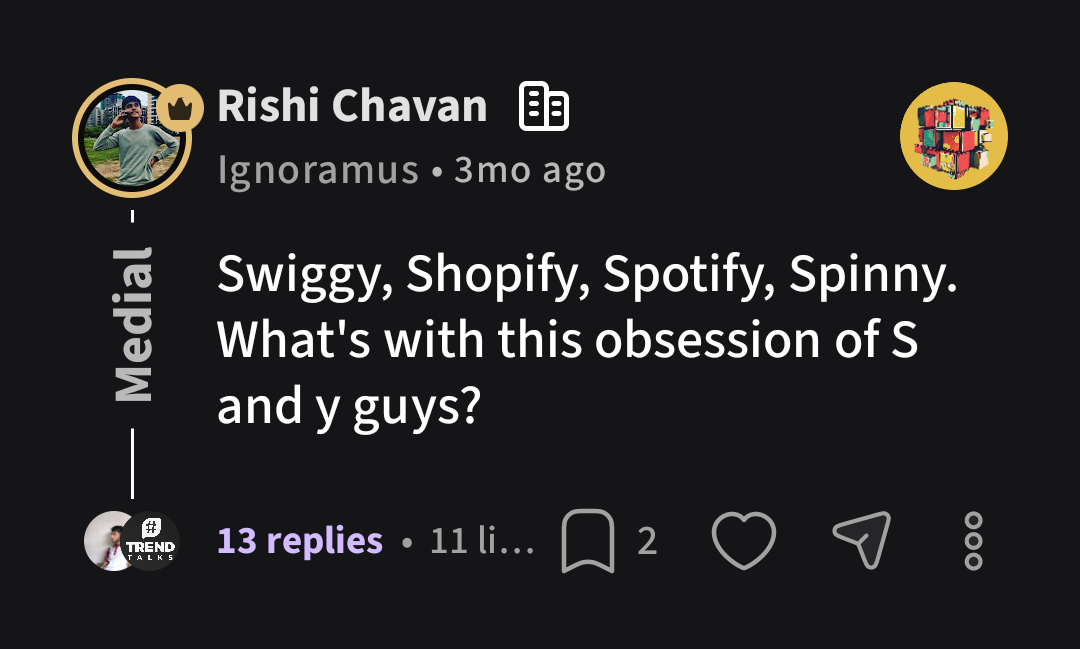Like the post with the heart icon
The image size is (1080, 649).
743,541
